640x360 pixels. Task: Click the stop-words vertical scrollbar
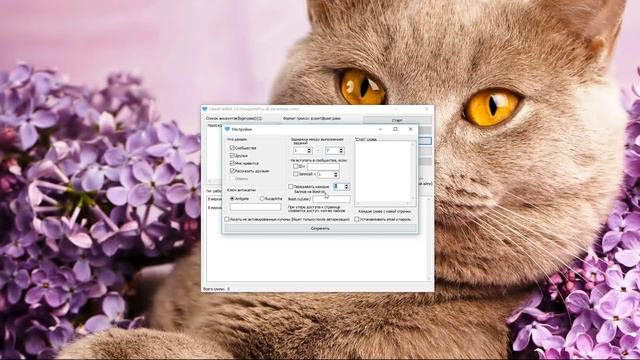[413, 171]
